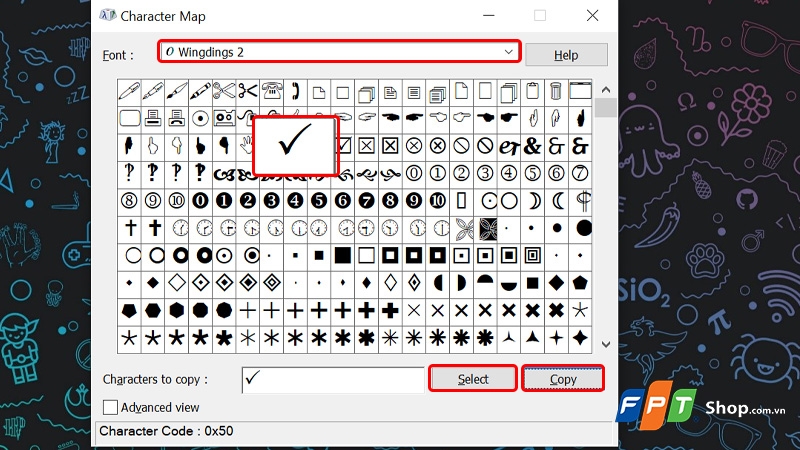This screenshot has height=450, width=800.
Task: Choose the left-half black circle glyph
Action: tap(437, 283)
